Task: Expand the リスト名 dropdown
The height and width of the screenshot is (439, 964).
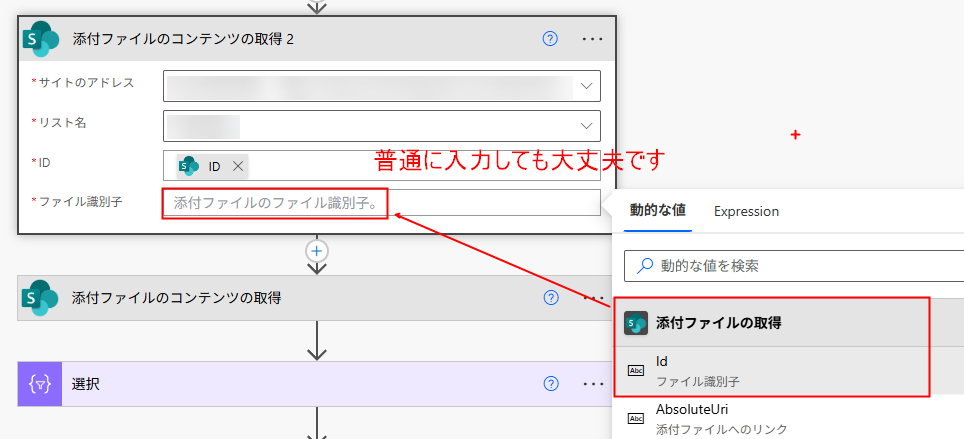Action: (587, 125)
